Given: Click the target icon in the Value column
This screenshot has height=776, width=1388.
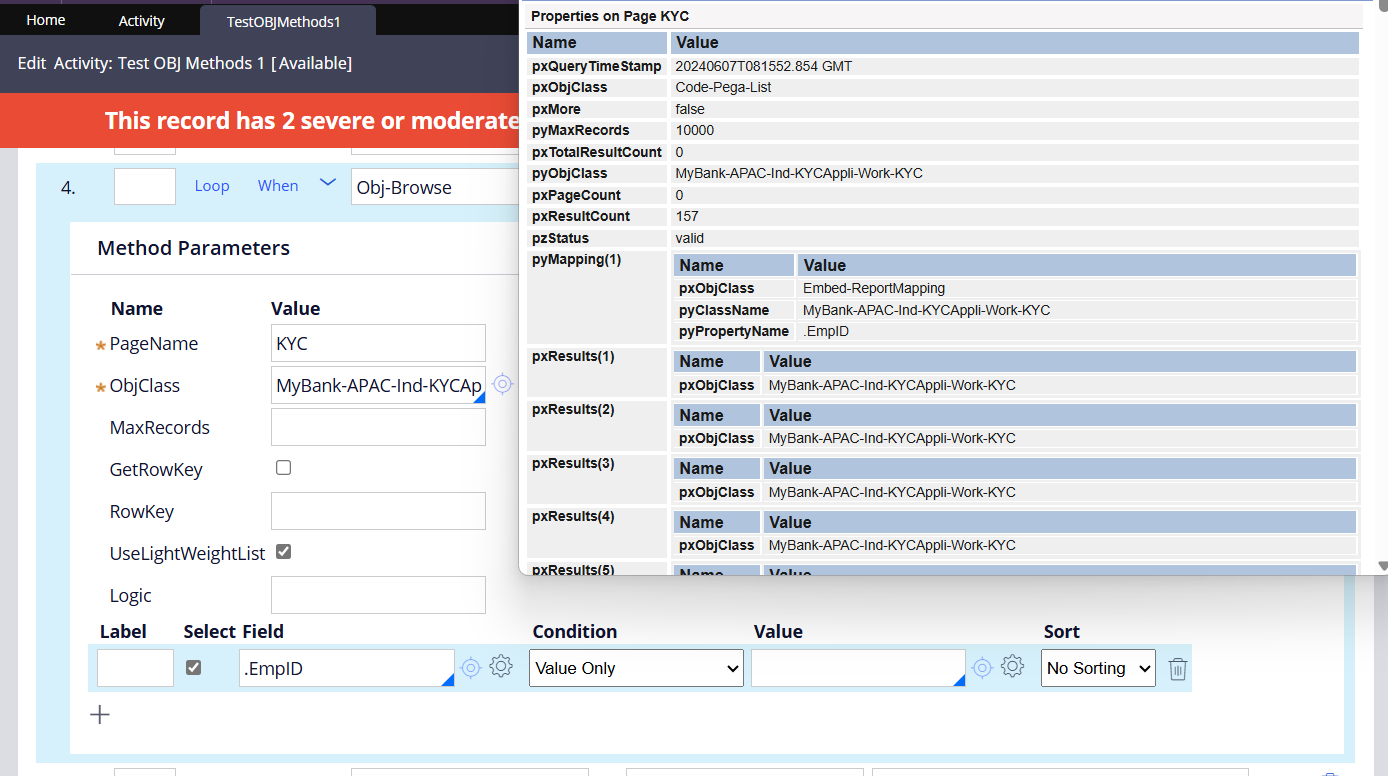Looking at the screenshot, I should point(981,666).
